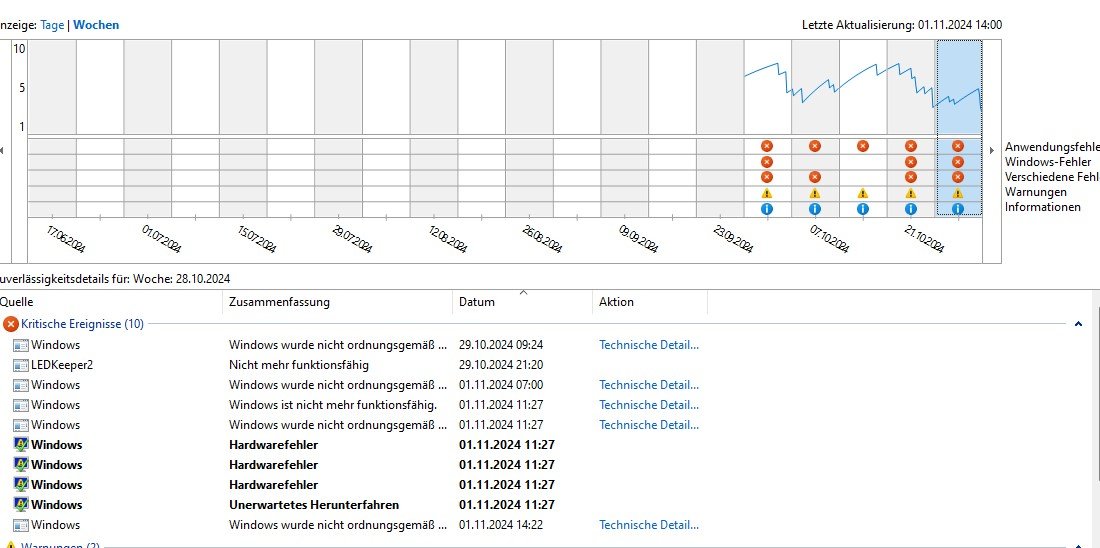Click the Windows-Fehler icon for week 21.10.2024
Viewport: 1100px width, 548px height.
tap(911, 161)
